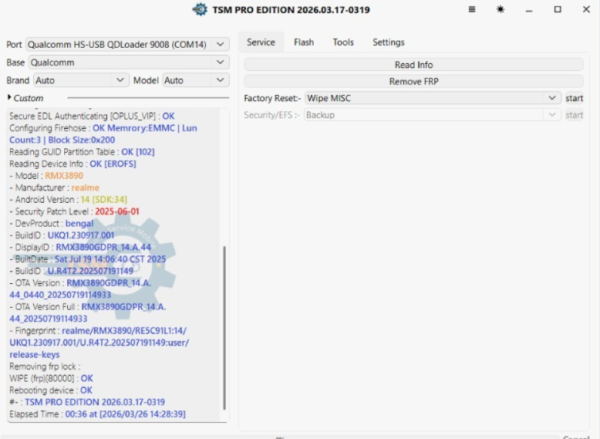Image resolution: width=600 pixels, height=439 pixels.
Task: Click Reading Device Info OK [EROFS] line
Action: (x=73, y=164)
